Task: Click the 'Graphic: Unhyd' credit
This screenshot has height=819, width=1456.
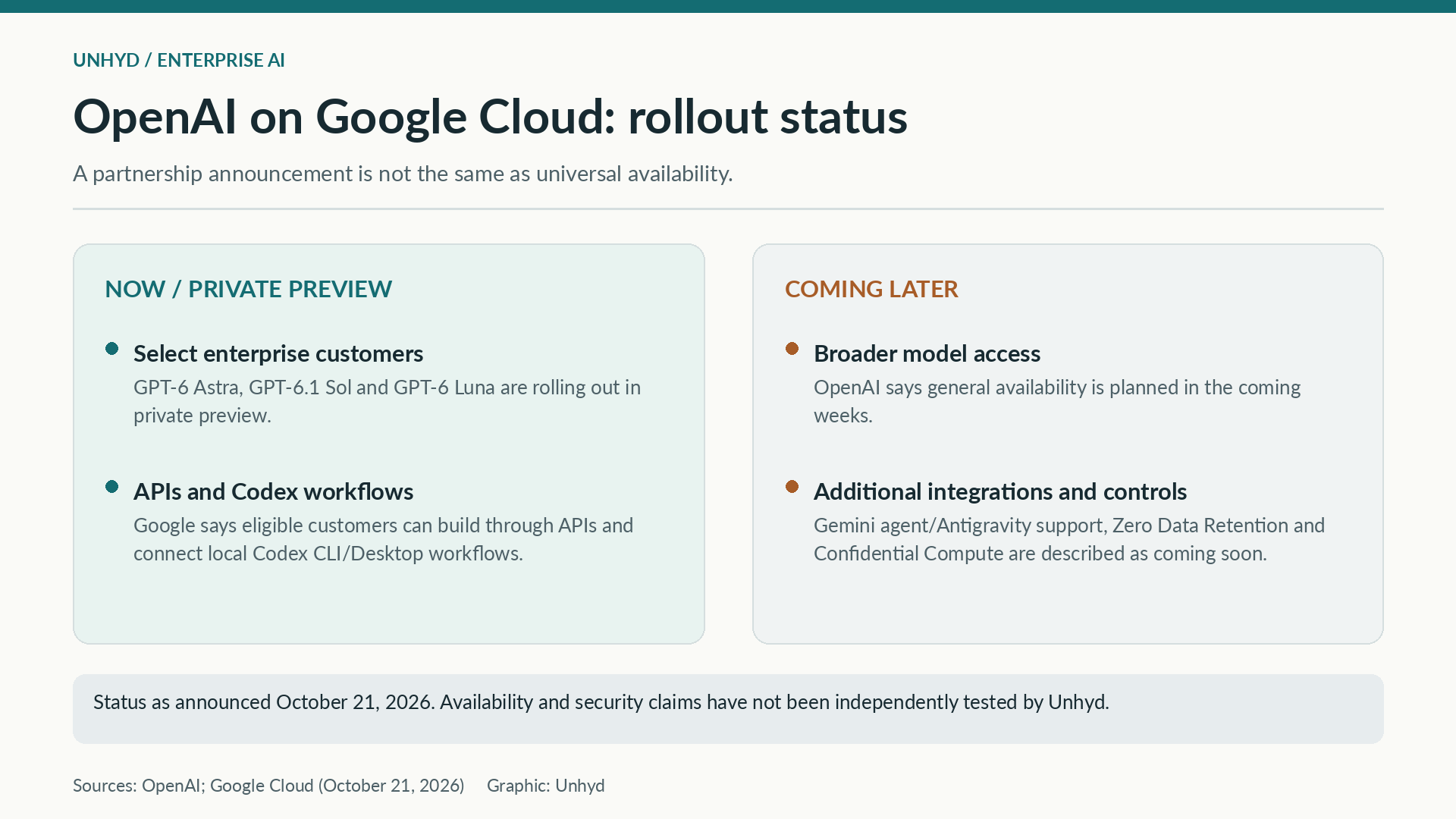Action: click(x=546, y=786)
